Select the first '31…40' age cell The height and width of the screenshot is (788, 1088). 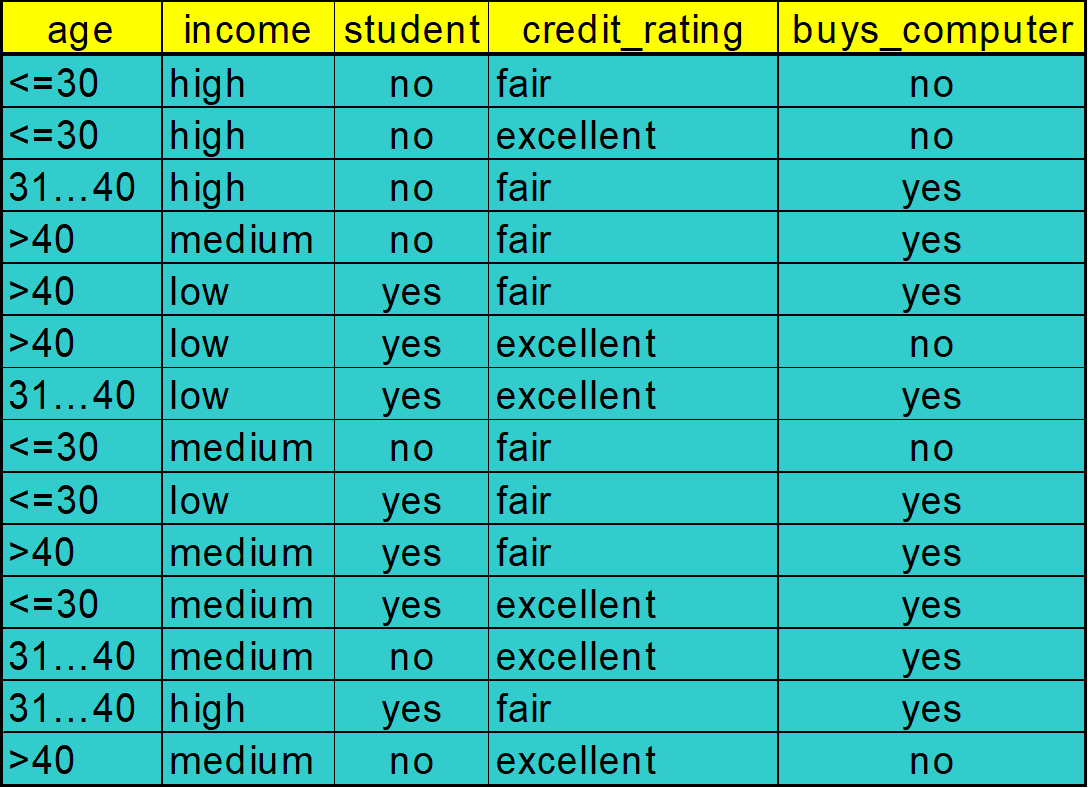(x=72, y=188)
